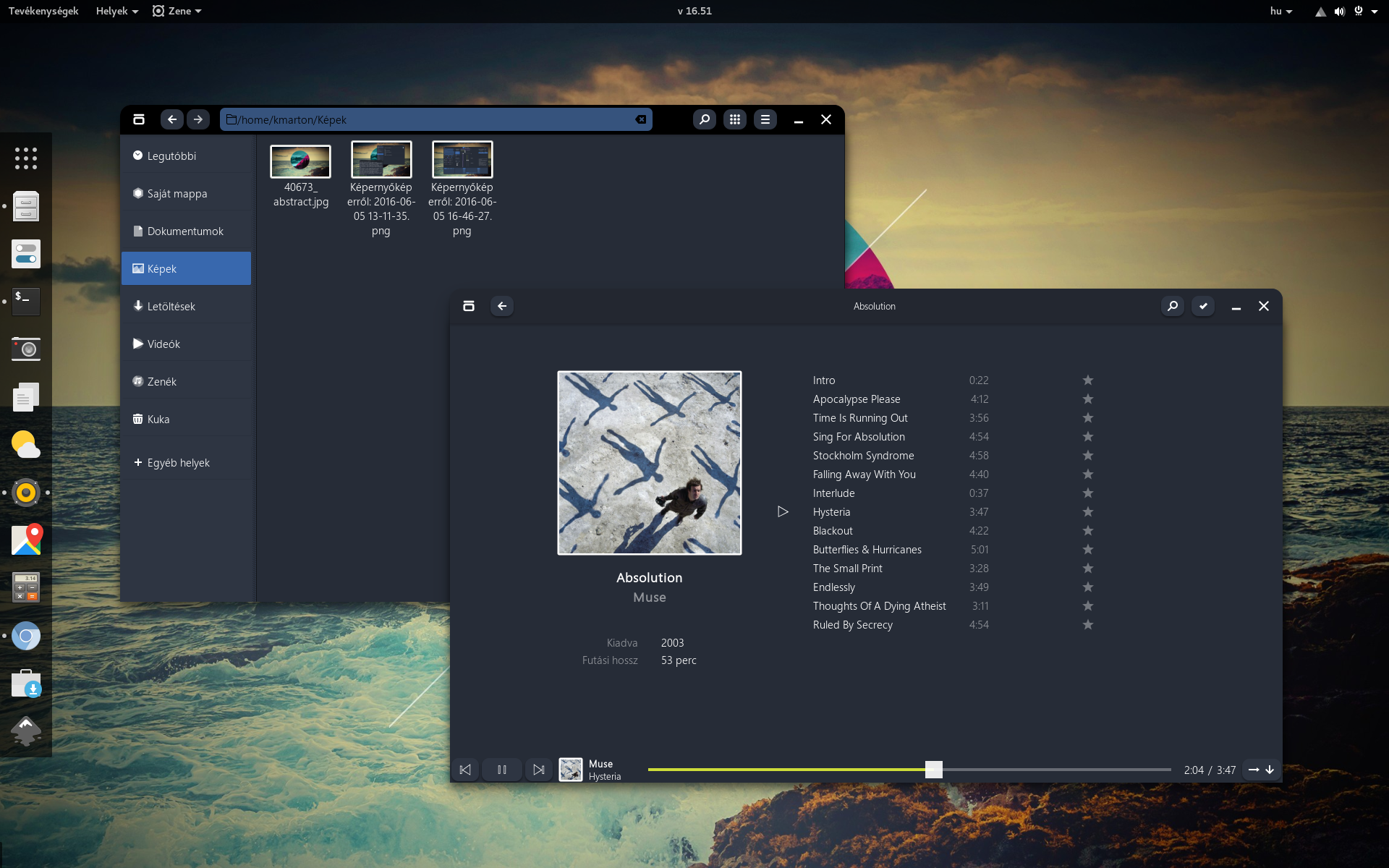
Task: Go back in file manager
Action: click(171, 119)
